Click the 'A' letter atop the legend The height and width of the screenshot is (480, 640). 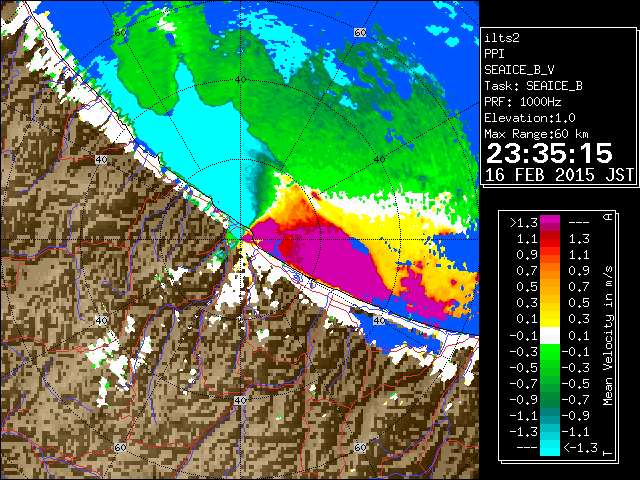click(x=608, y=217)
